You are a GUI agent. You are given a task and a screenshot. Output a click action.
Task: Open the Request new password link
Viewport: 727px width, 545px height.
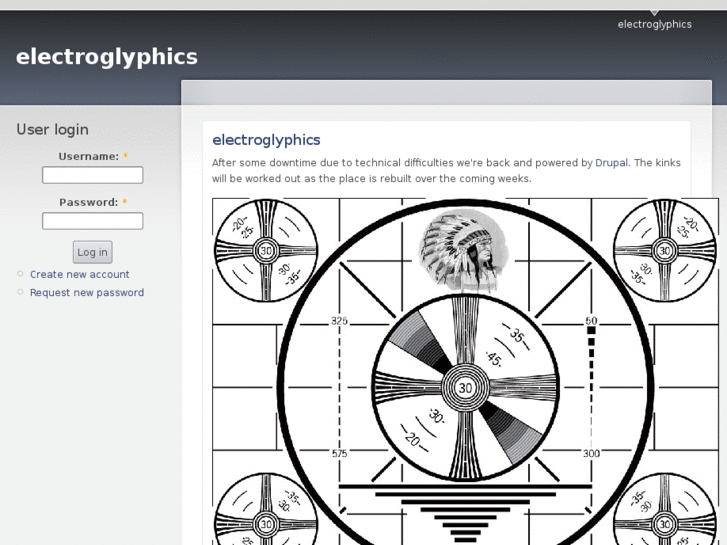[x=87, y=292]
